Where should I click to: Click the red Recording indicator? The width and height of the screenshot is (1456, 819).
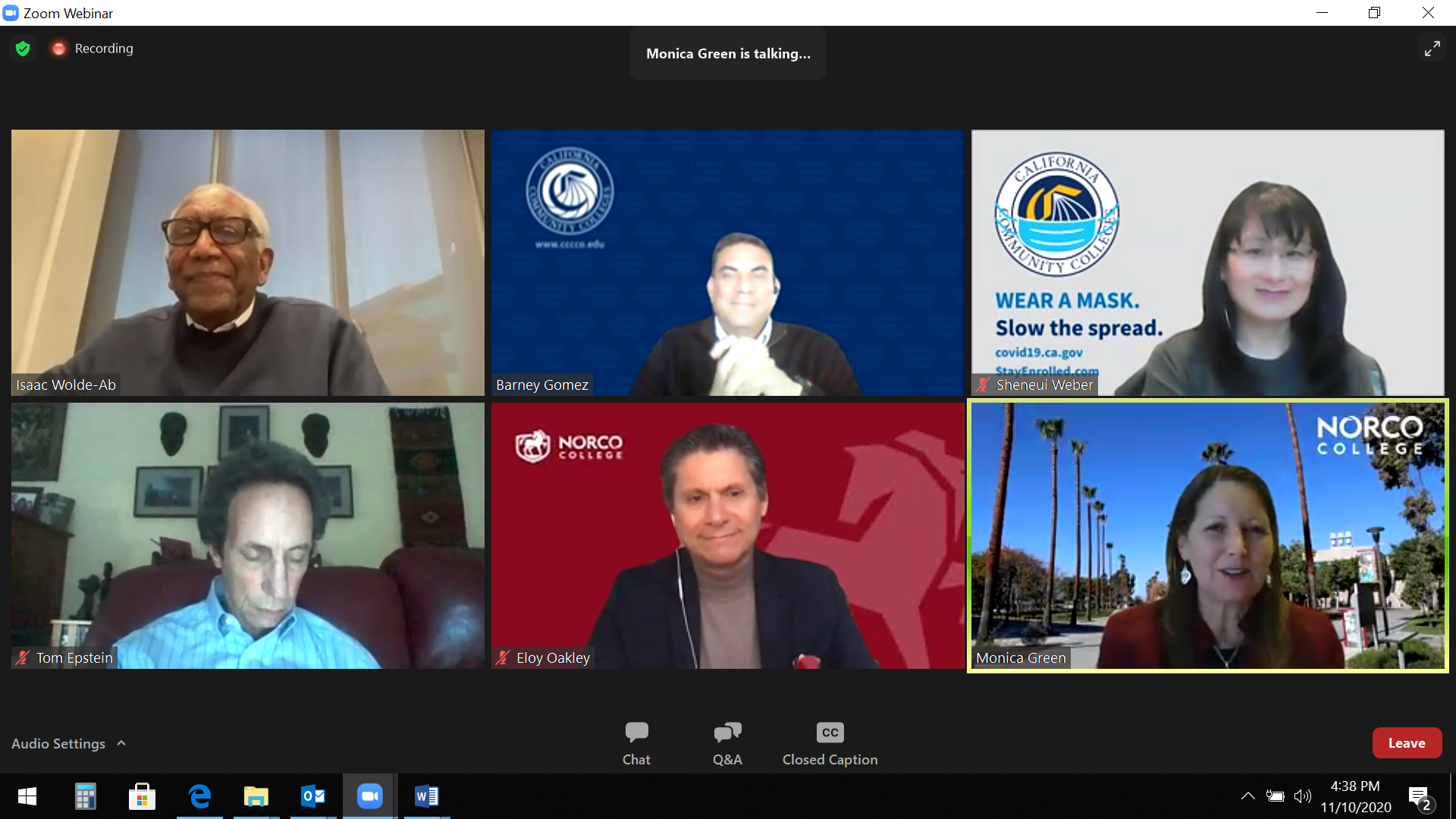pyautogui.click(x=58, y=48)
